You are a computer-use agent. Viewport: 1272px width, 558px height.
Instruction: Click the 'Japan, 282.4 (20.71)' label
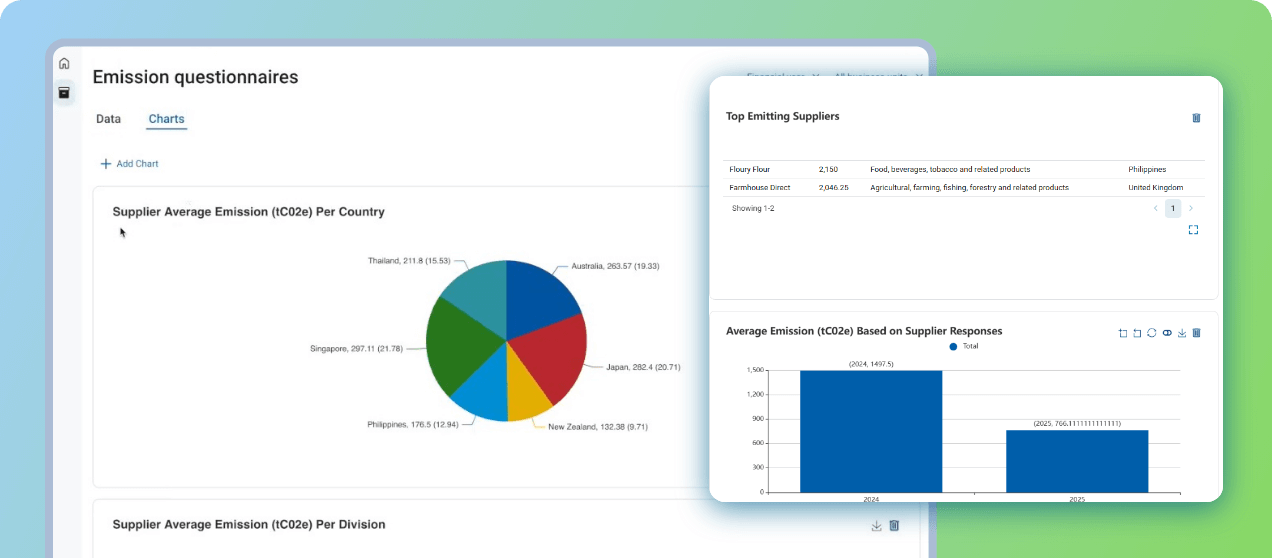point(643,367)
